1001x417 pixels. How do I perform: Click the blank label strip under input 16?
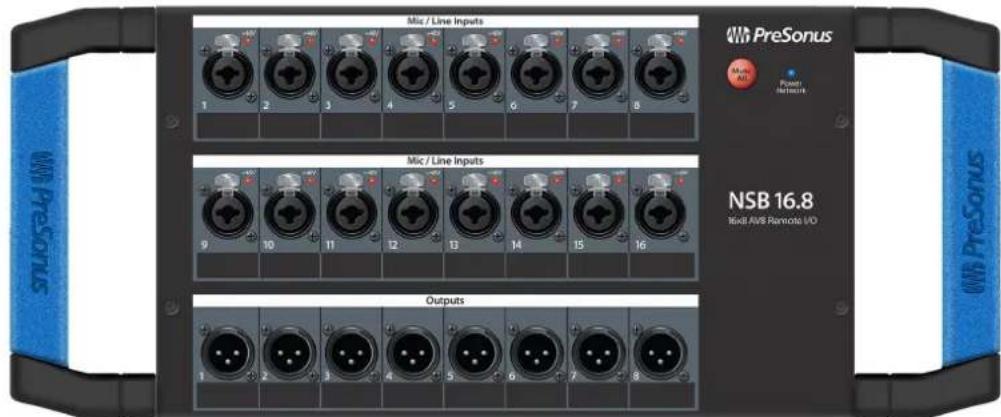tap(660, 266)
